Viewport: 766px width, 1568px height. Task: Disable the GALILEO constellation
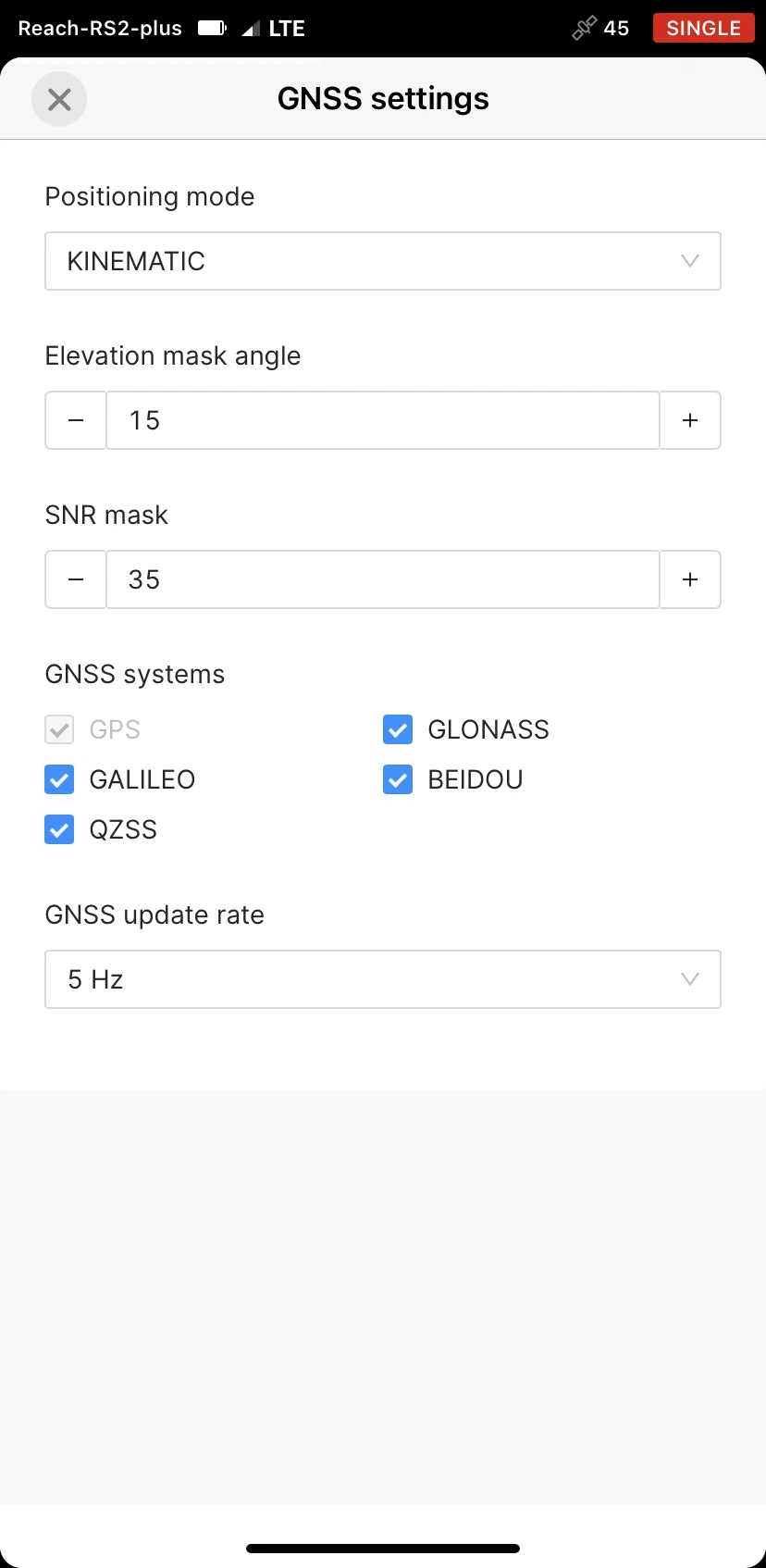point(58,779)
